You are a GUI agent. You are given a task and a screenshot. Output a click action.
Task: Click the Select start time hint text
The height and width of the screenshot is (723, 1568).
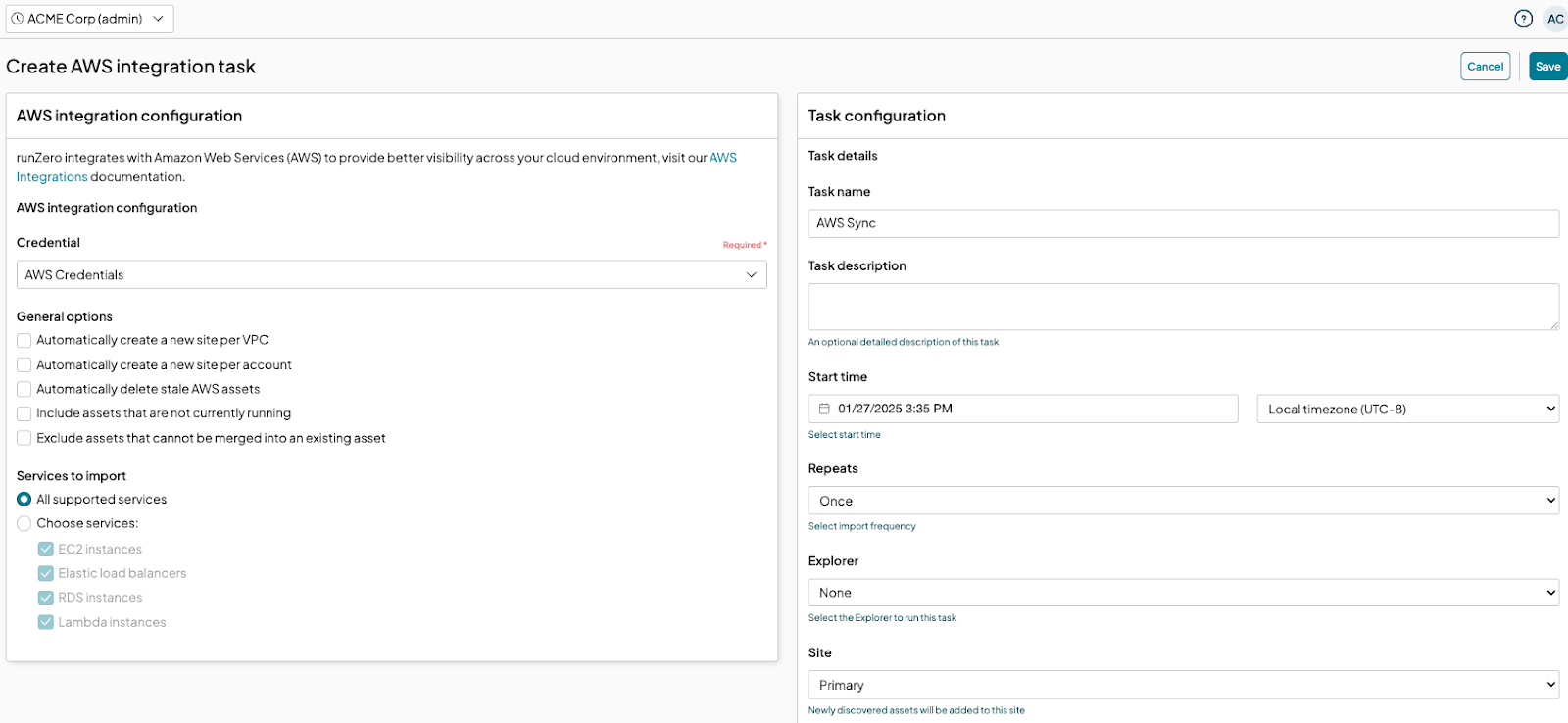pos(845,435)
